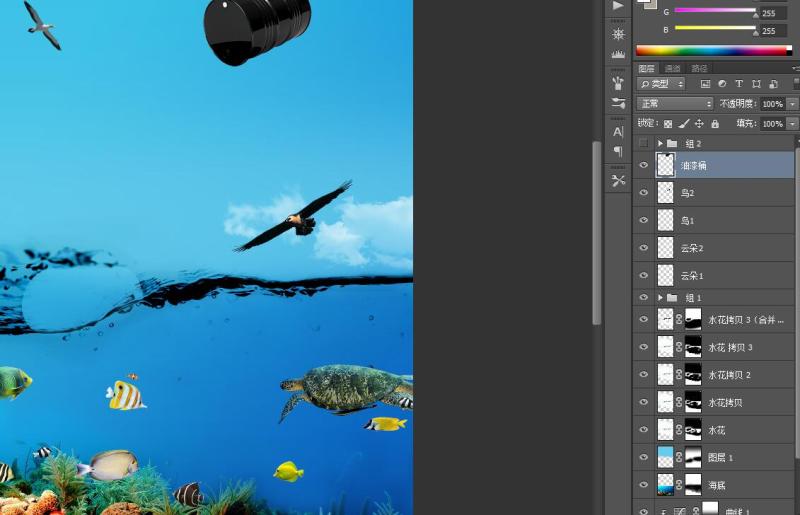Open the Paragraph panel icon
This screenshot has width=800, height=515.
(x=618, y=151)
